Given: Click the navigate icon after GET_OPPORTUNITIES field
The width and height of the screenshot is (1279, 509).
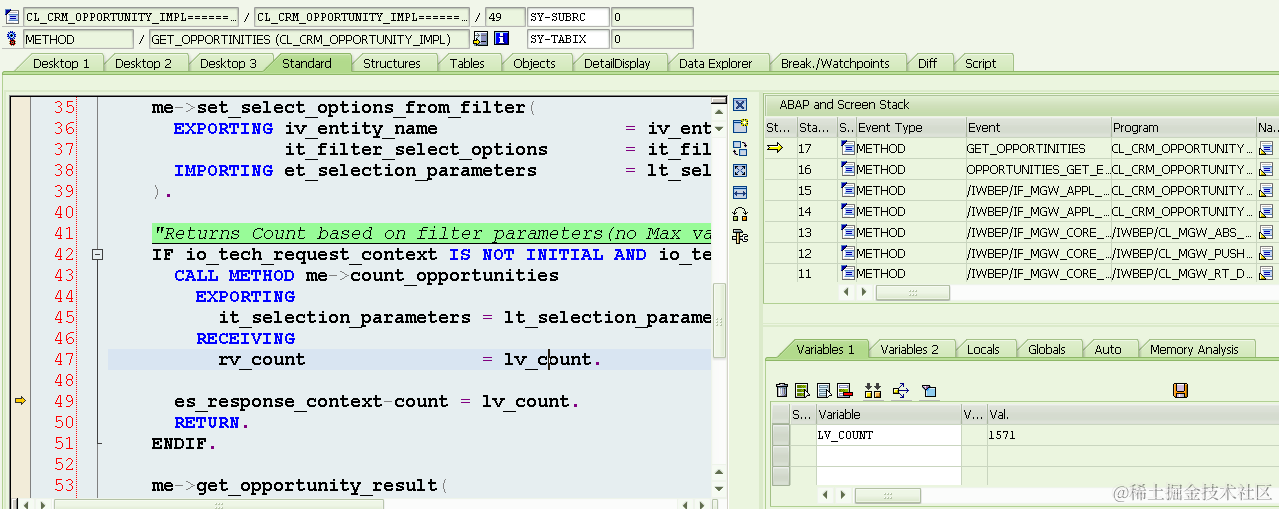Looking at the screenshot, I should pyautogui.click(x=481, y=39).
